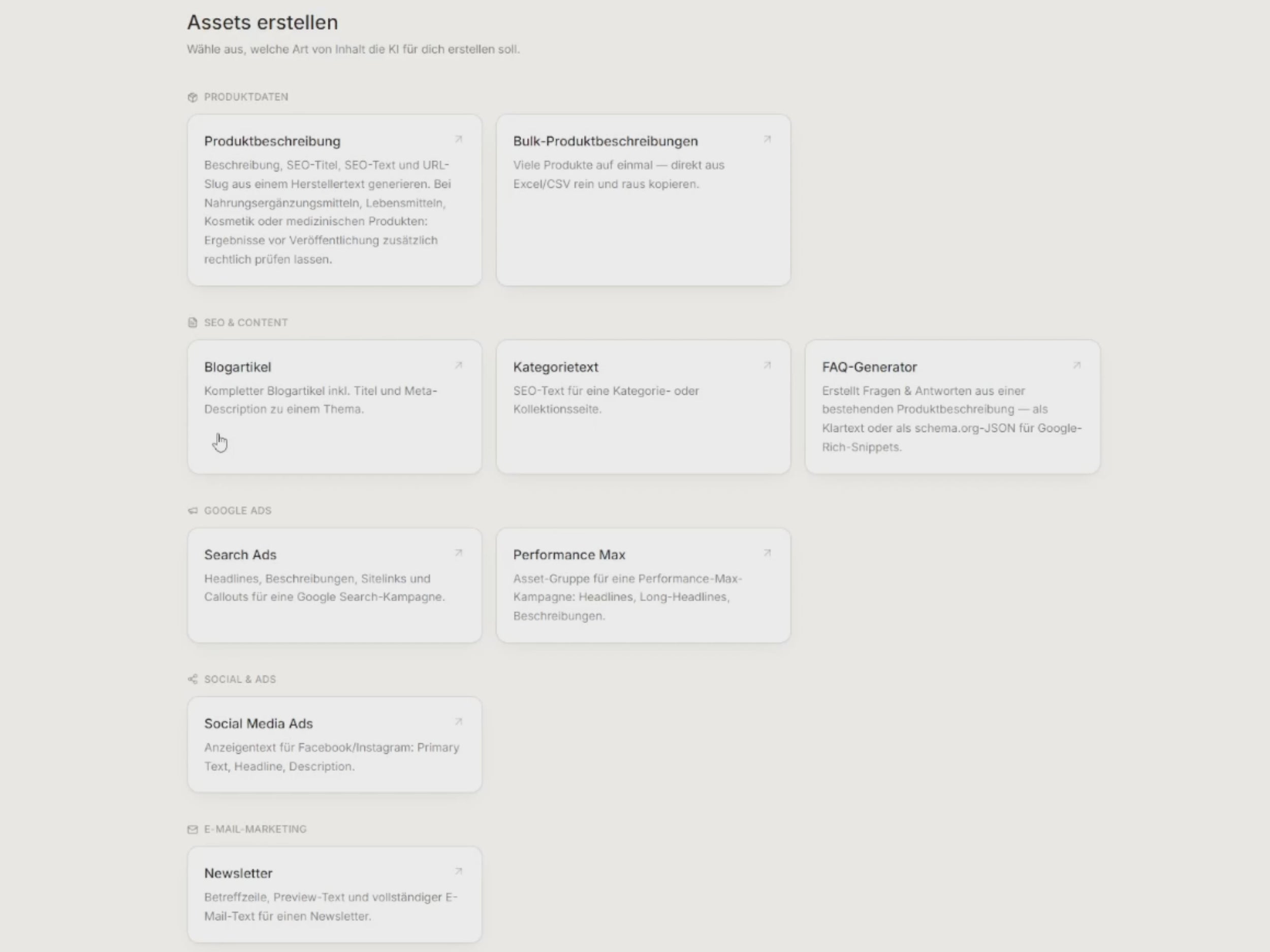Click the arrow icon on the Performance Max card
The height and width of the screenshot is (952, 1270).
coord(767,553)
